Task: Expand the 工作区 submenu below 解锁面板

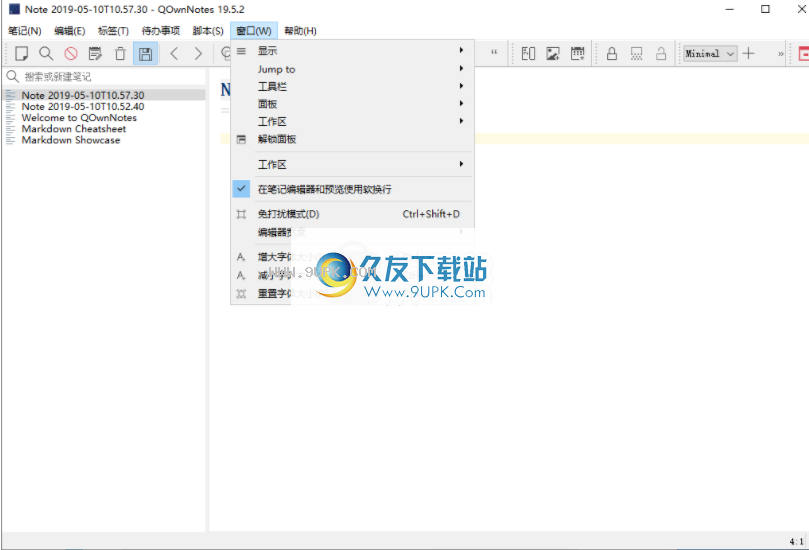Action: [x=352, y=165]
